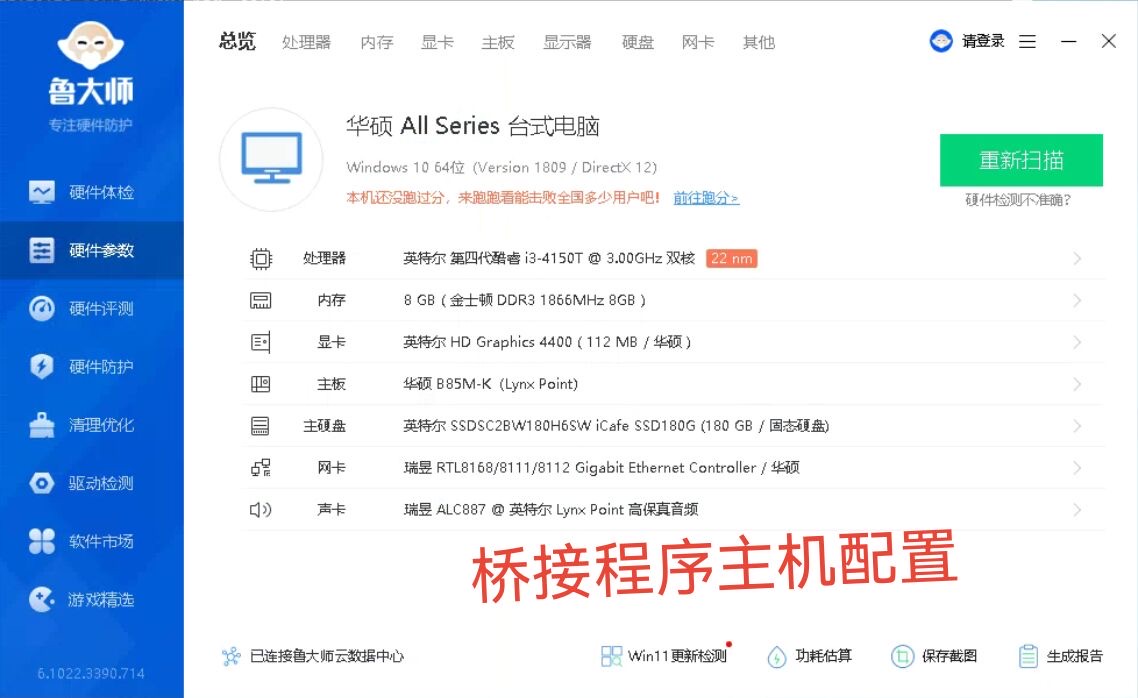The image size is (1138, 698).
Task: Click the 声卡 speaker icon
Action: (261, 509)
